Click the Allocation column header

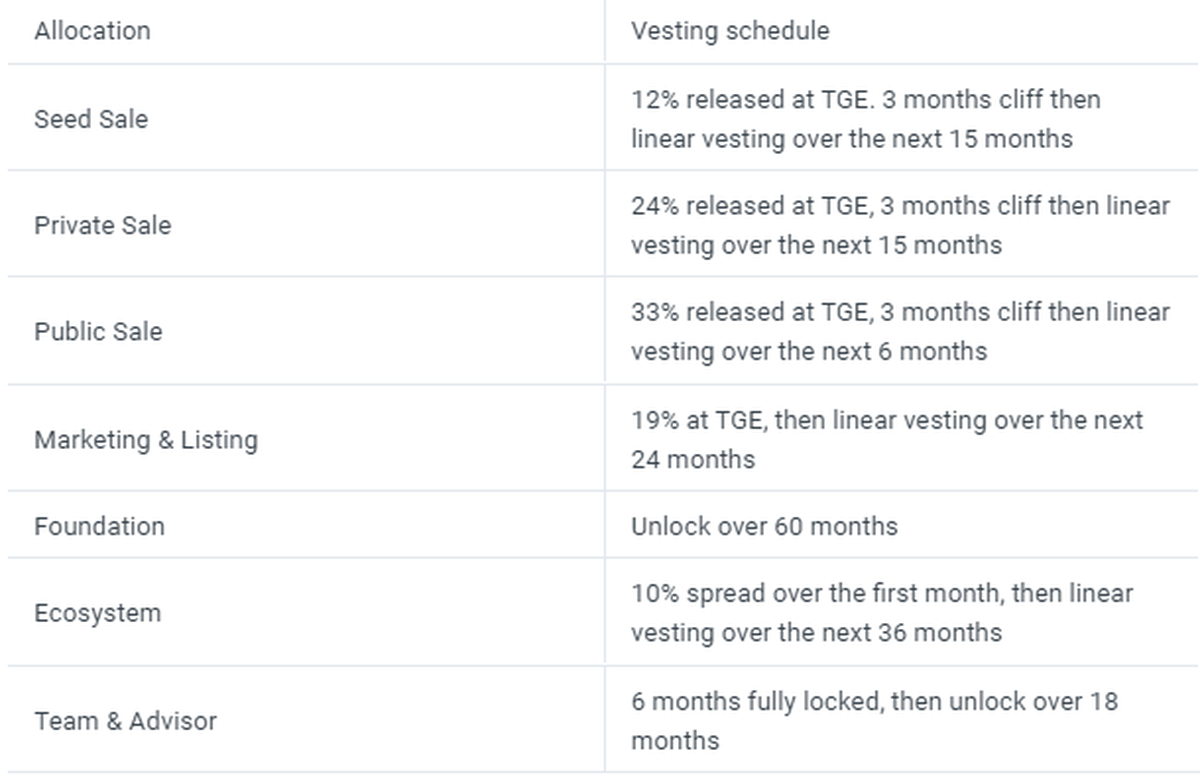[x=92, y=31]
